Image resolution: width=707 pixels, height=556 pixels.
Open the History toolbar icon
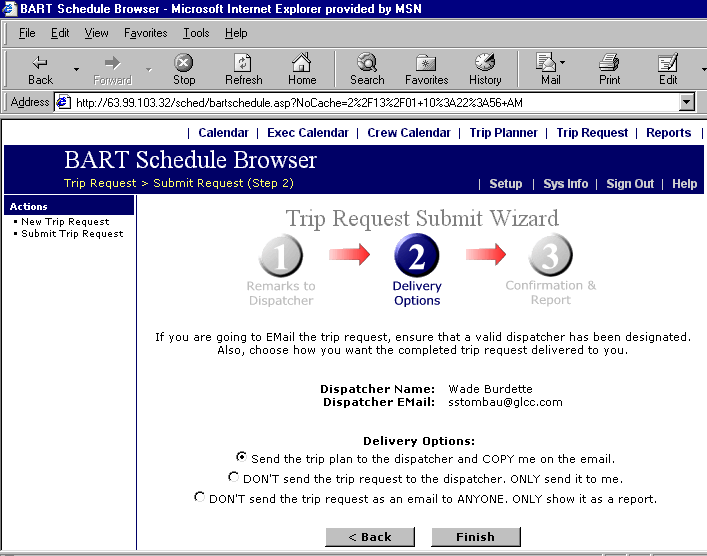485,62
